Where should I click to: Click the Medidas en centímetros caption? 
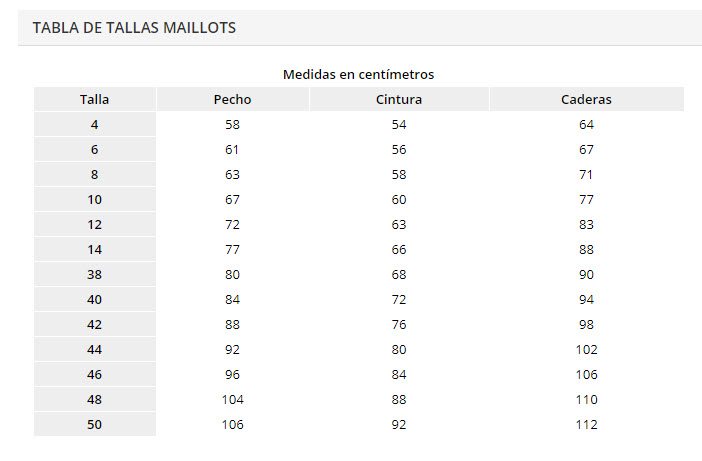[359, 74]
